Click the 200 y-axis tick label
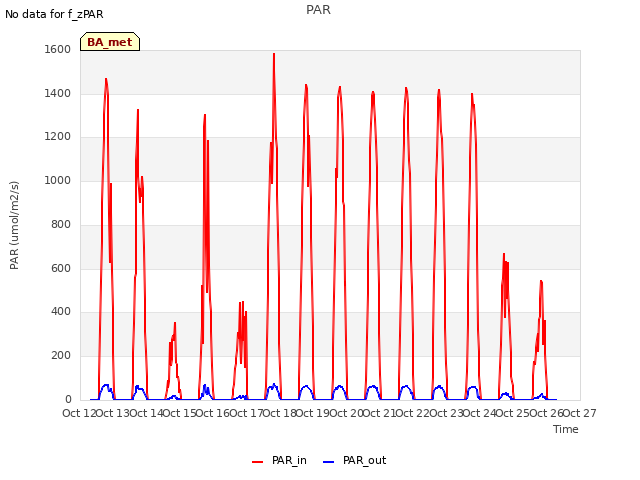 click(61, 356)
